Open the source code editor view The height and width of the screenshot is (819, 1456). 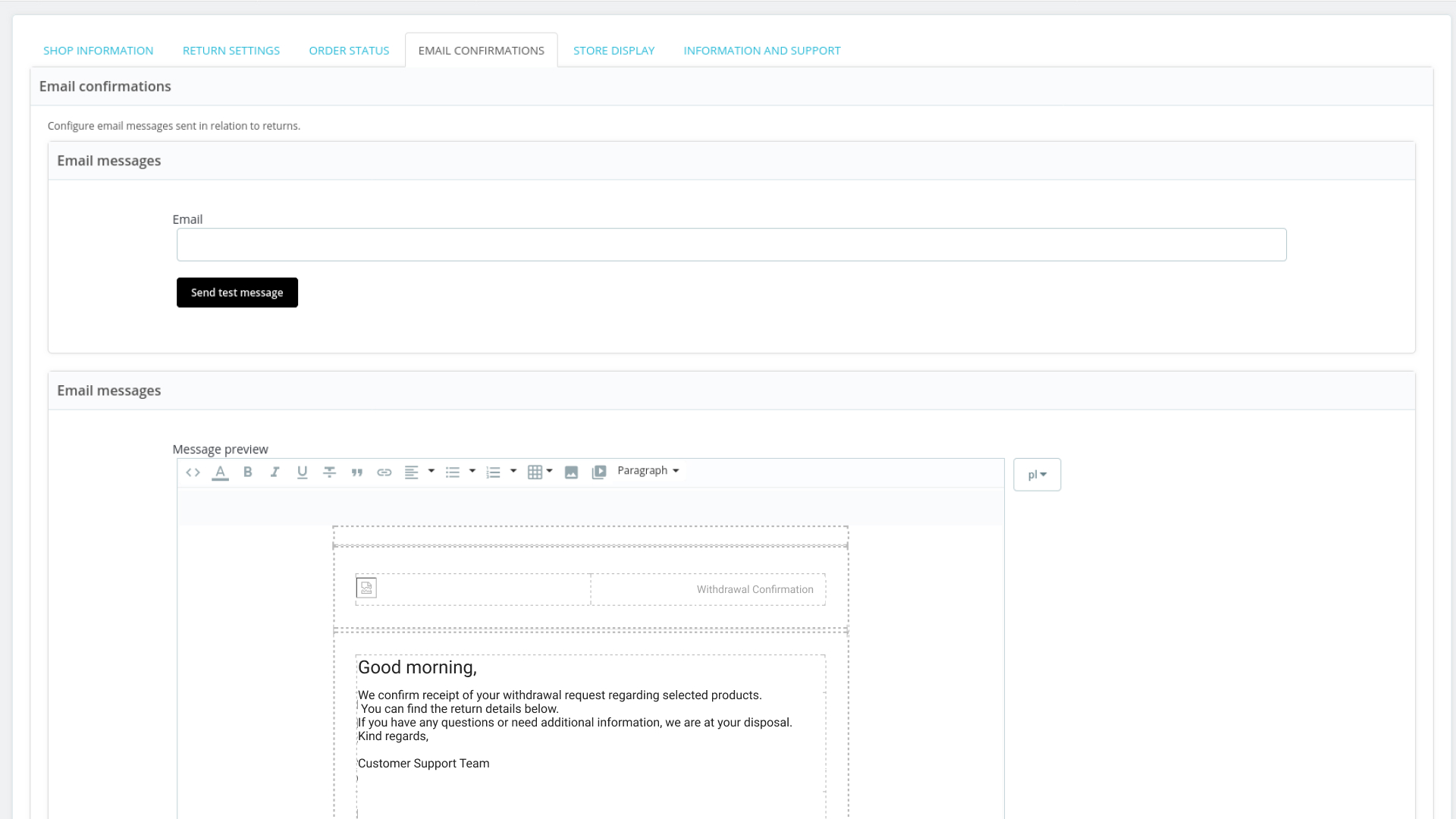(193, 472)
